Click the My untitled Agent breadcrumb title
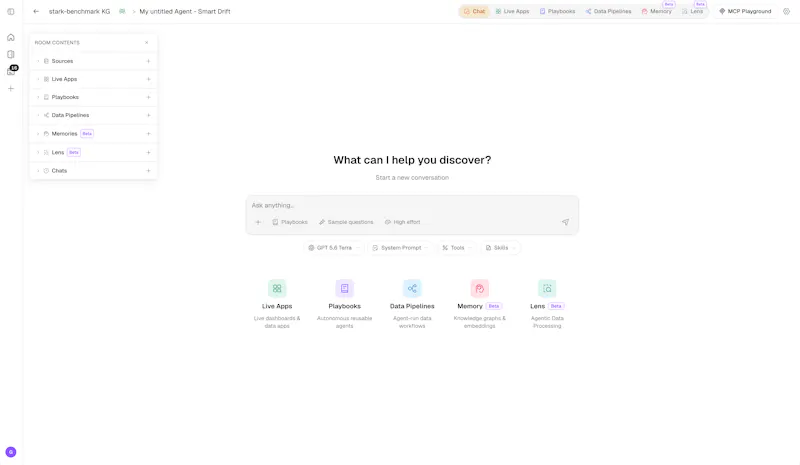Image resolution: width=800 pixels, height=465 pixels. [185, 11]
